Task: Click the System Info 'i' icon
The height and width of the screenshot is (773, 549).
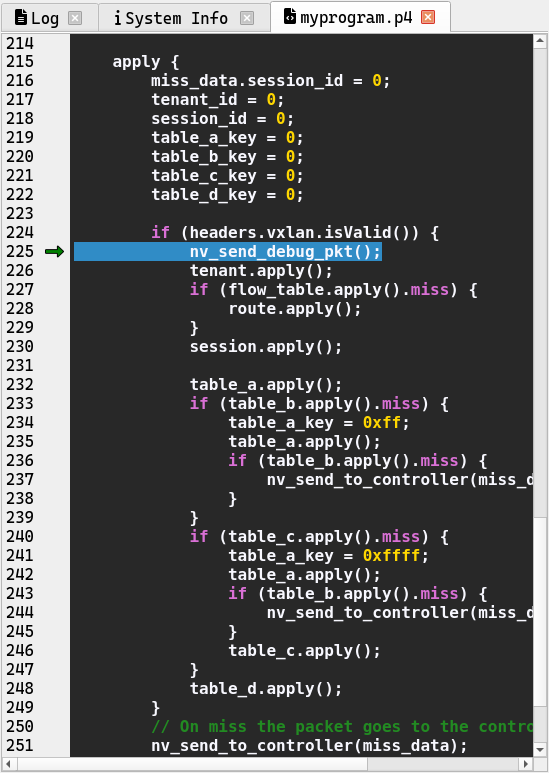Action: click(117, 18)
